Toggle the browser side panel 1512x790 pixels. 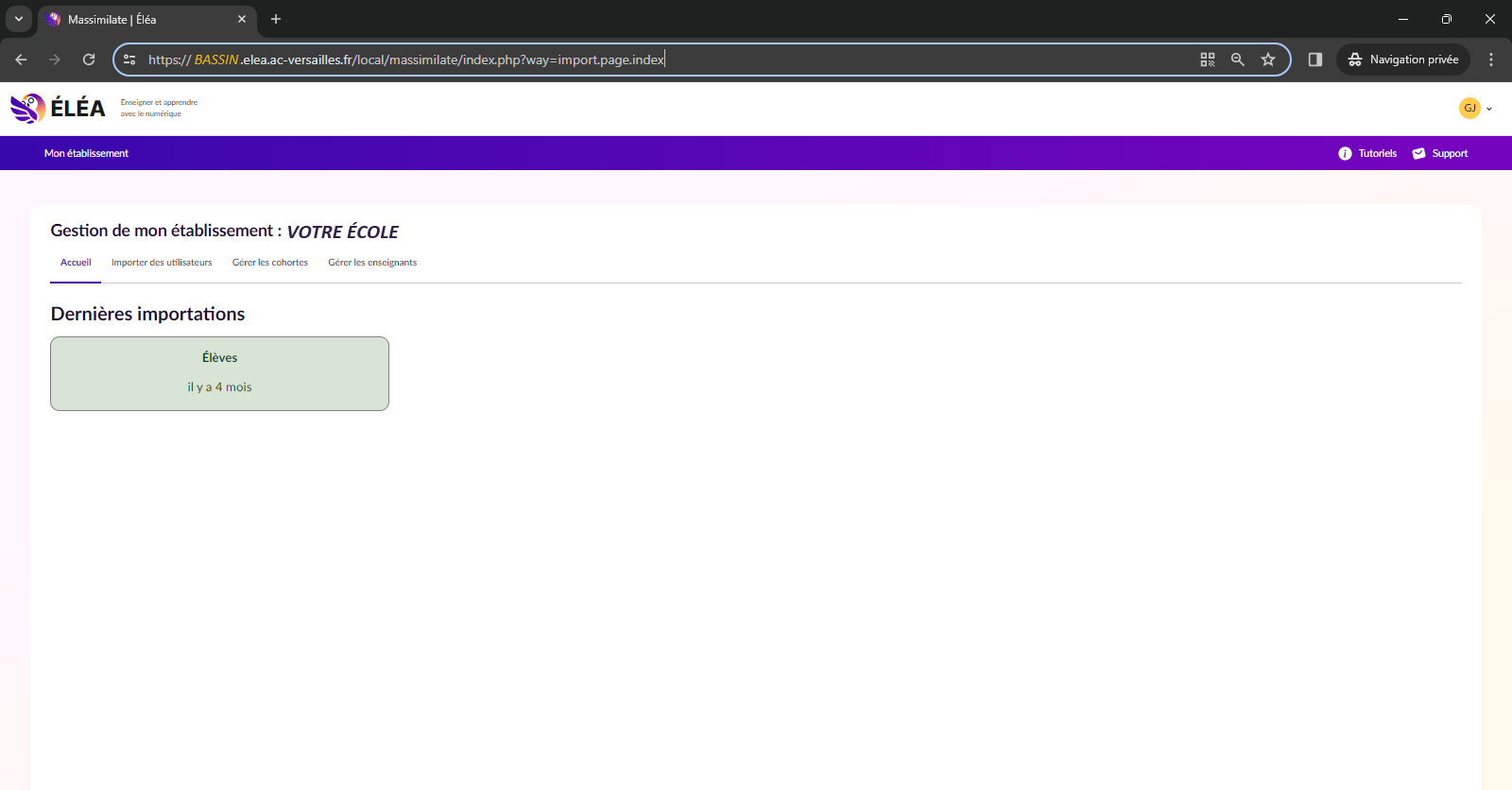(1314, 60)
